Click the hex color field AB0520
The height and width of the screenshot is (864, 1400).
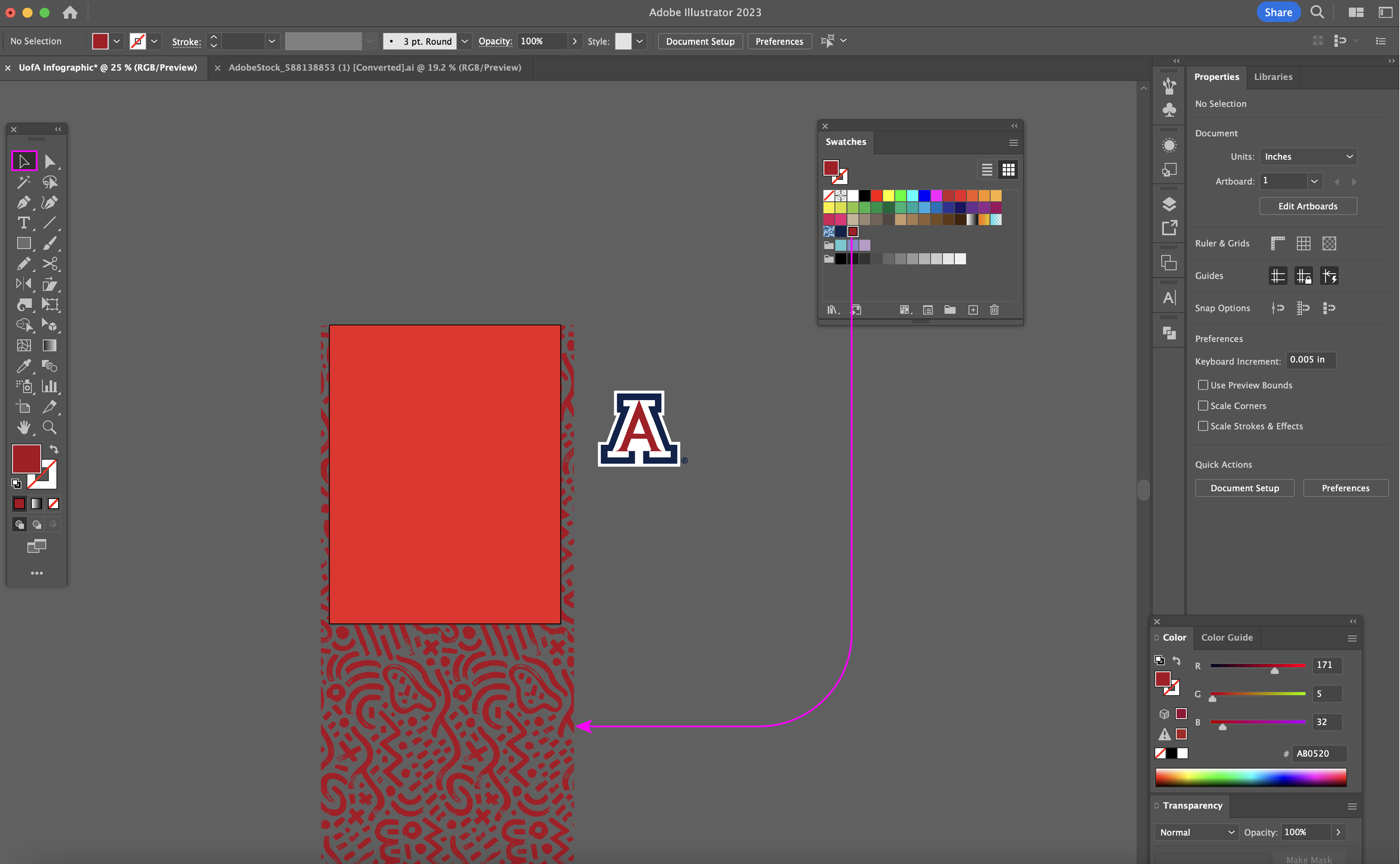[x=1319, y=753]
